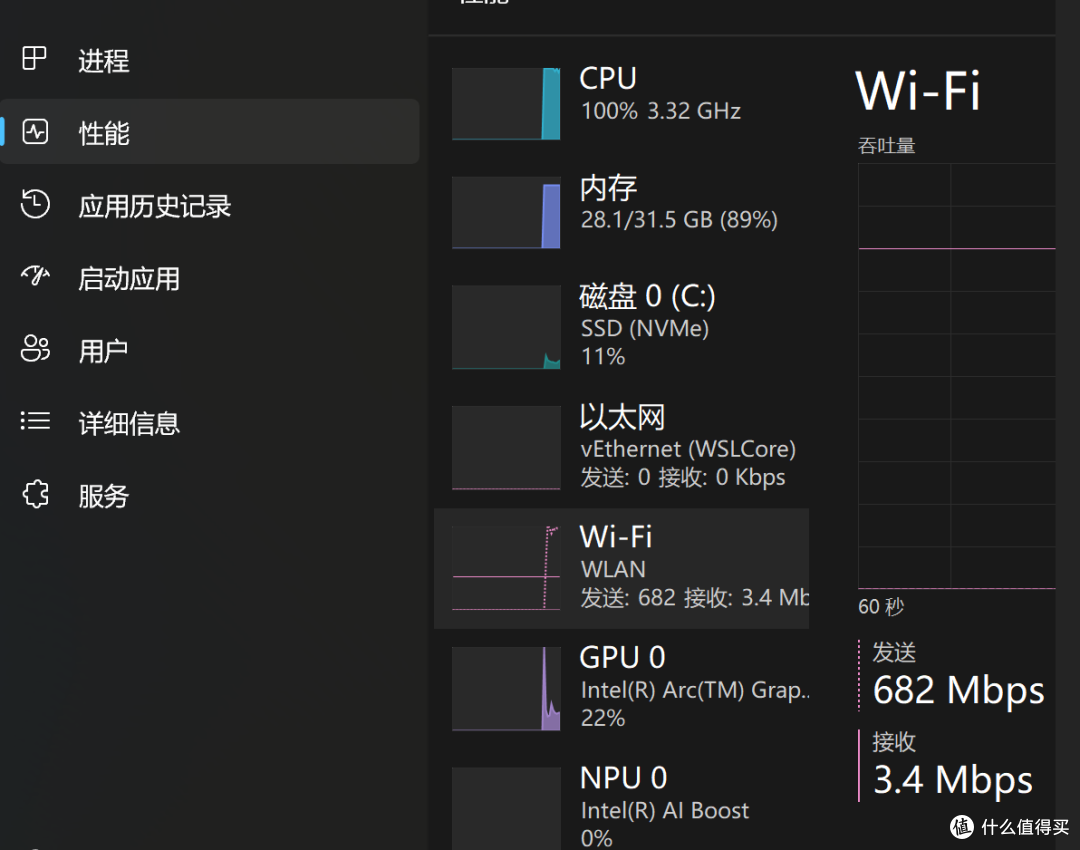Click the 接收 label in details pane

tap(894, 742)
